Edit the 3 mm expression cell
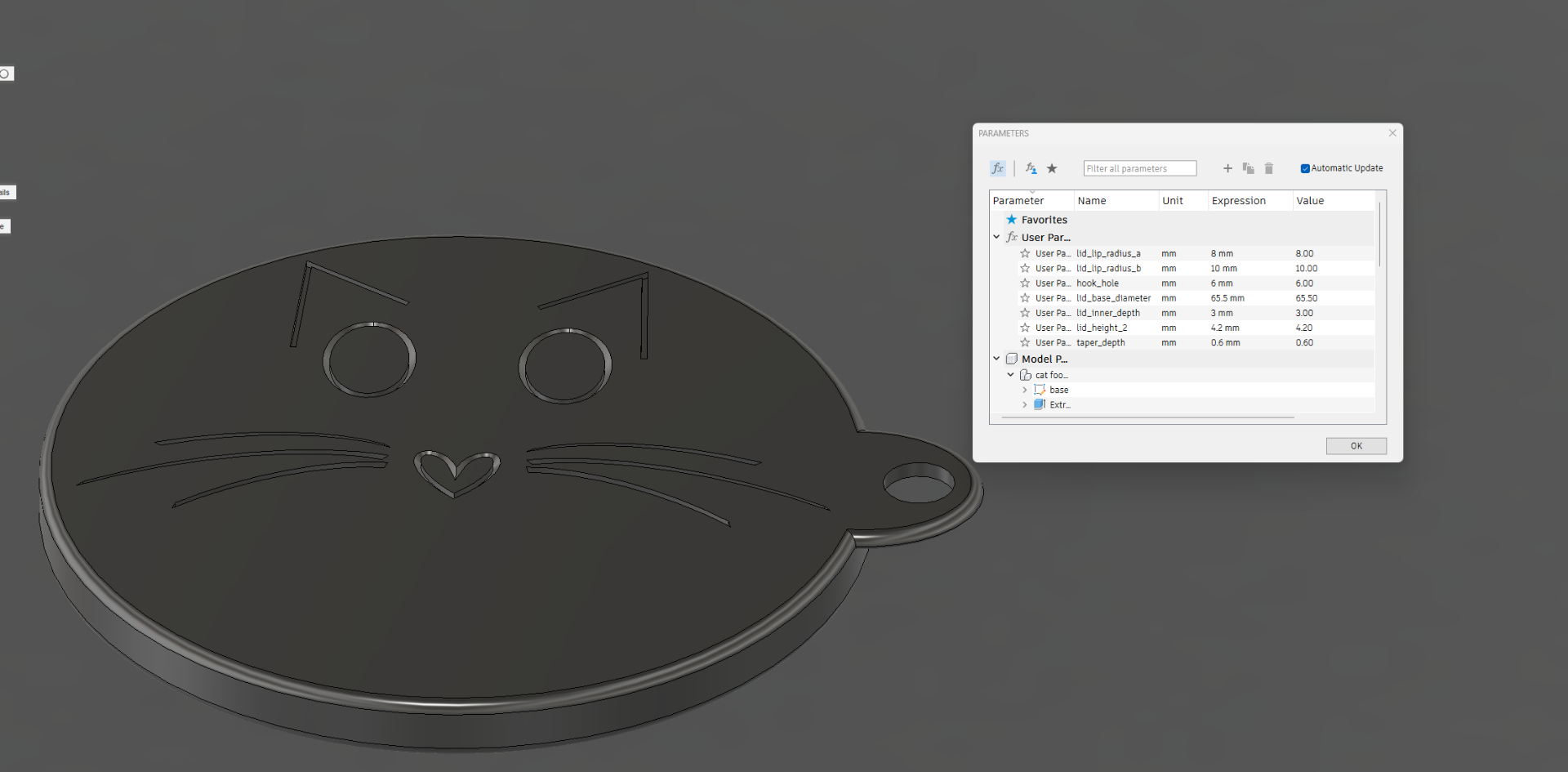 click(x=1249, y=313)
